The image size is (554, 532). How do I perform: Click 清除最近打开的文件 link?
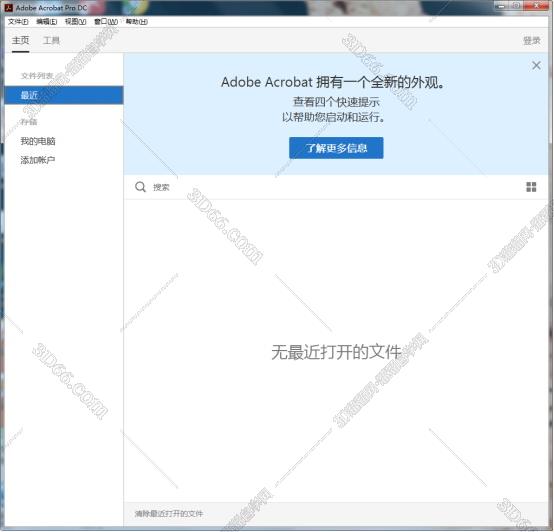coord(169,514)
